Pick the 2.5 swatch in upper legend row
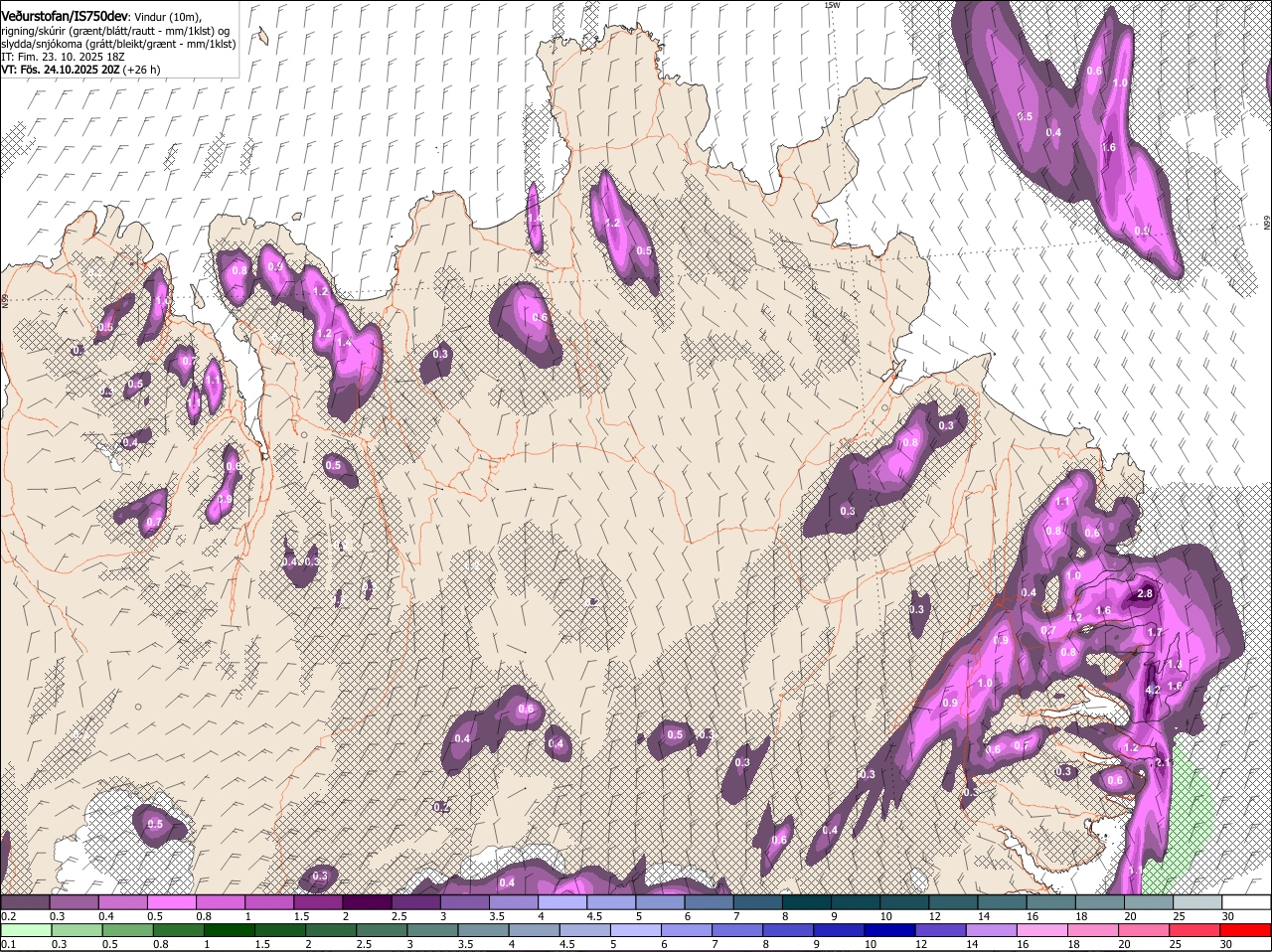The width and height of the screenshot is (1272, 952). tap(415, 901)
